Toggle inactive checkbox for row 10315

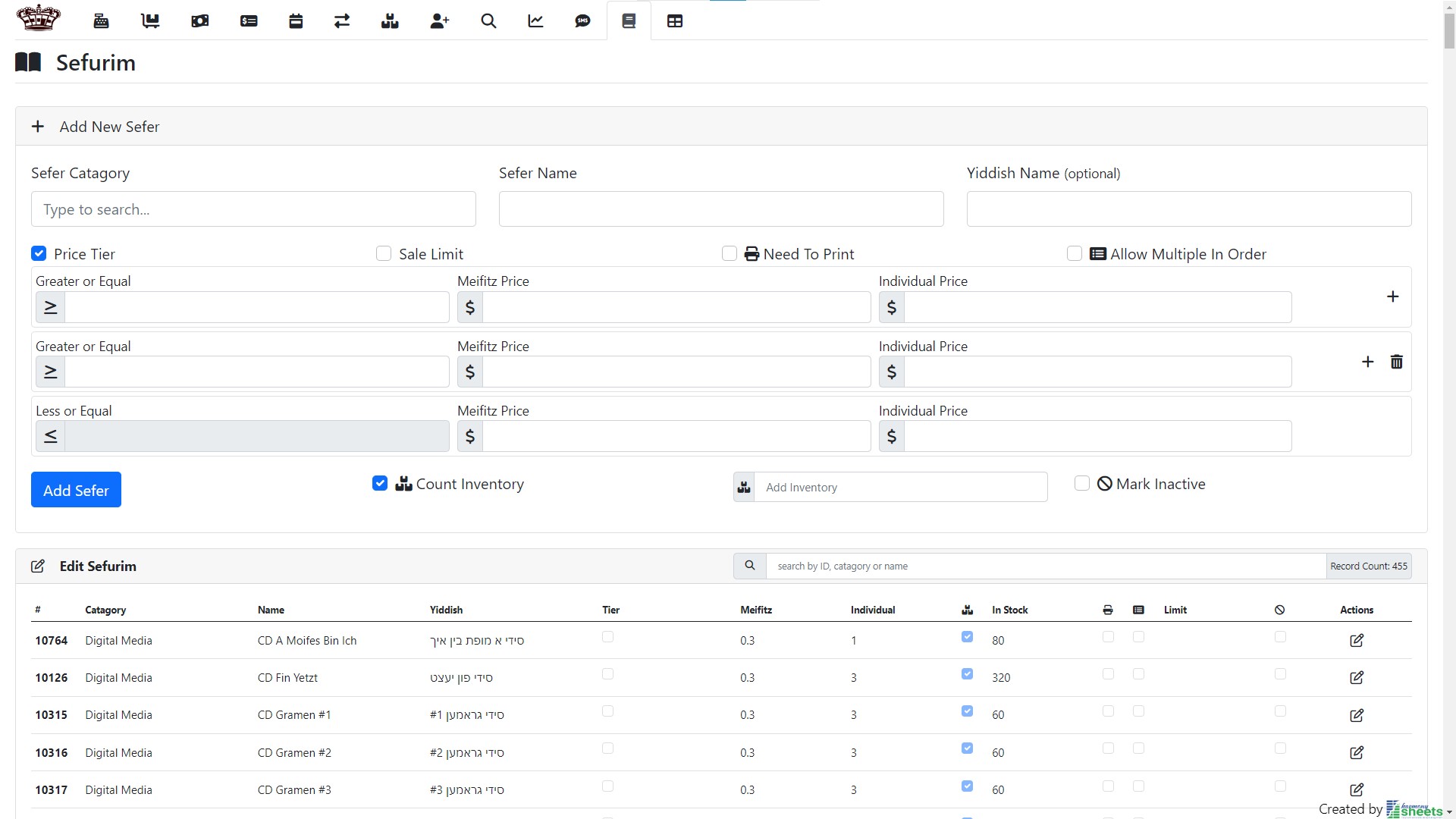click(1280, 711)
